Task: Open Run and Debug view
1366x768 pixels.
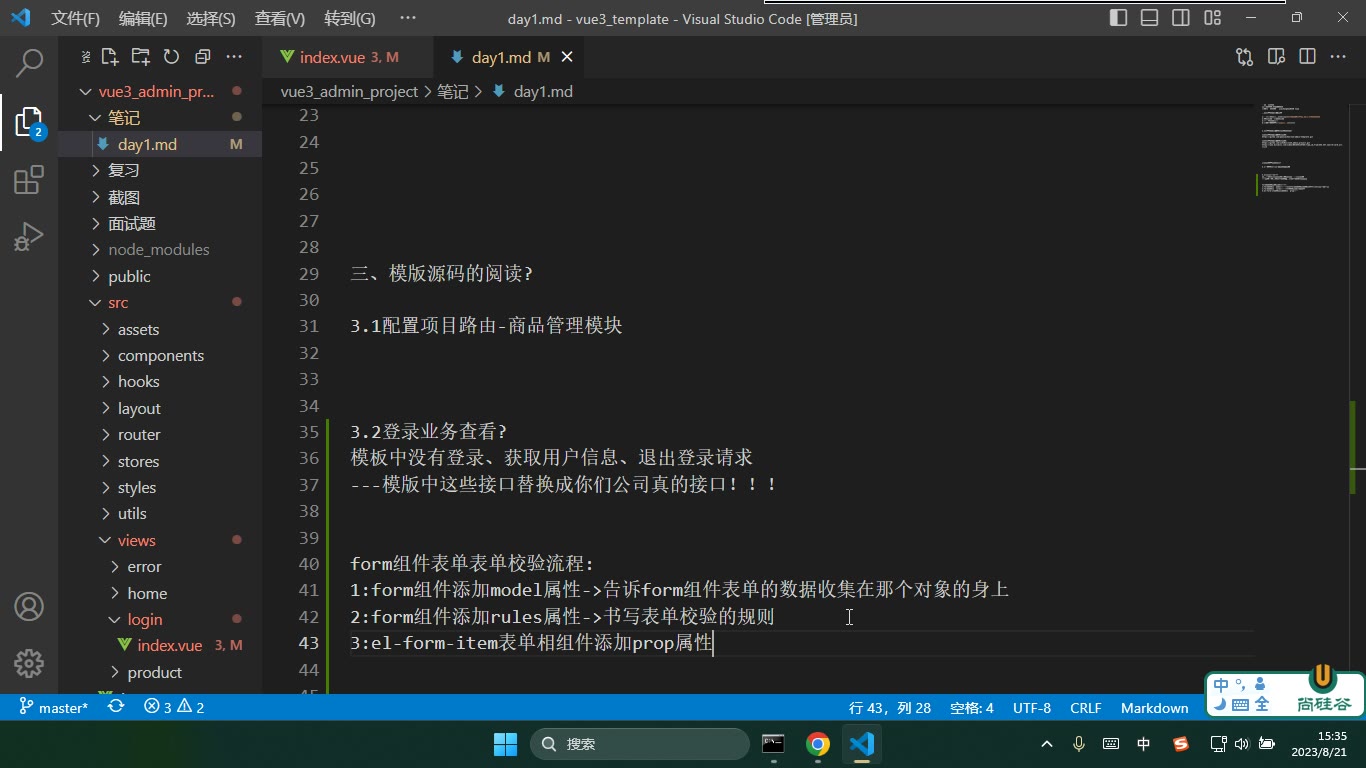Action: click(29, 237)
